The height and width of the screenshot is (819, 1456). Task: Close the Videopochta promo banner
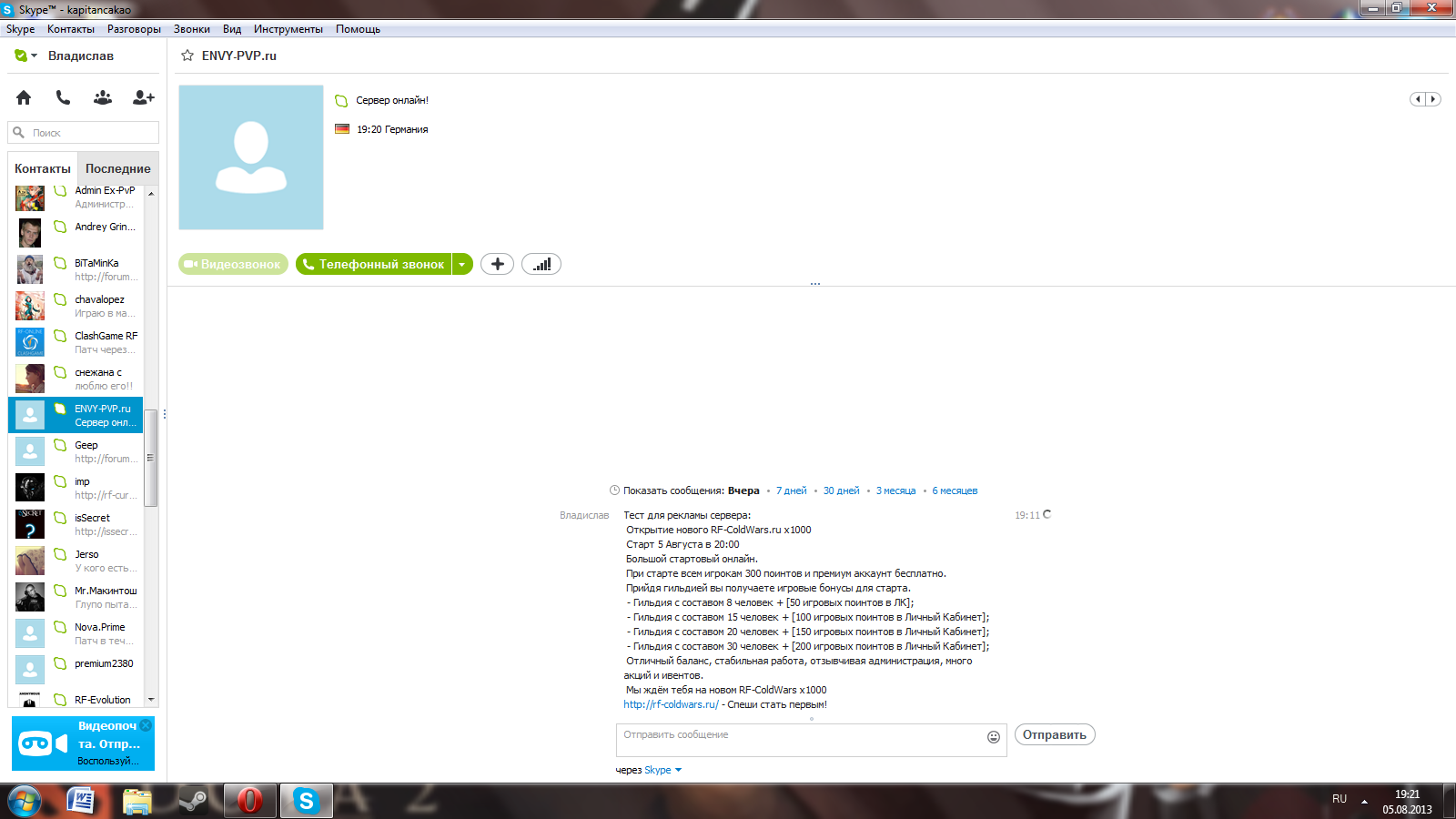[x=146, y=725]
